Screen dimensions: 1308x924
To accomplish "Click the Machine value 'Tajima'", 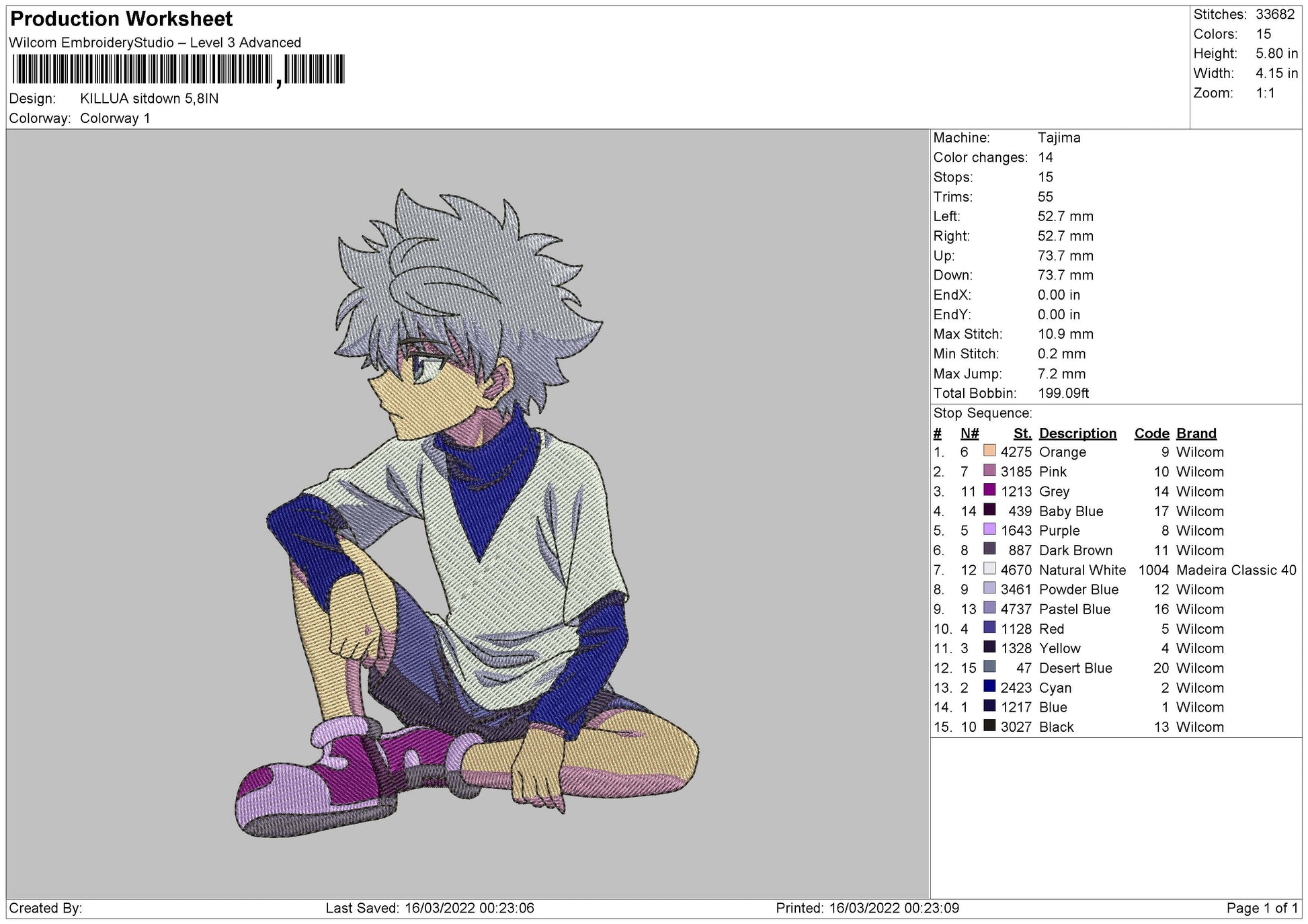I will (1059, 138).
